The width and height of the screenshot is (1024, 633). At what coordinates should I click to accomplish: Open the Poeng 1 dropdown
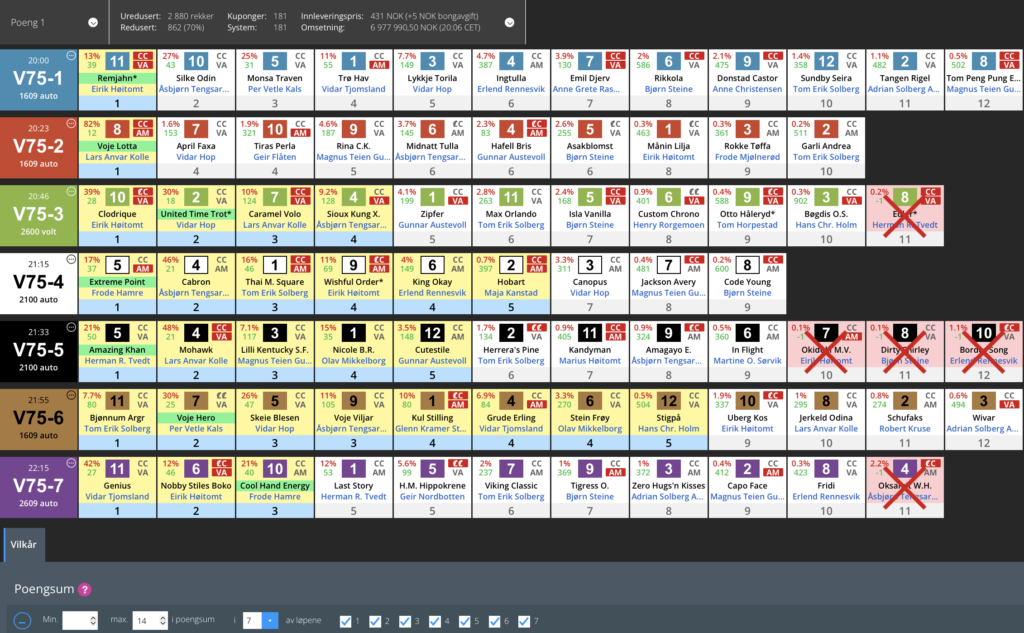tap(92, 22)
